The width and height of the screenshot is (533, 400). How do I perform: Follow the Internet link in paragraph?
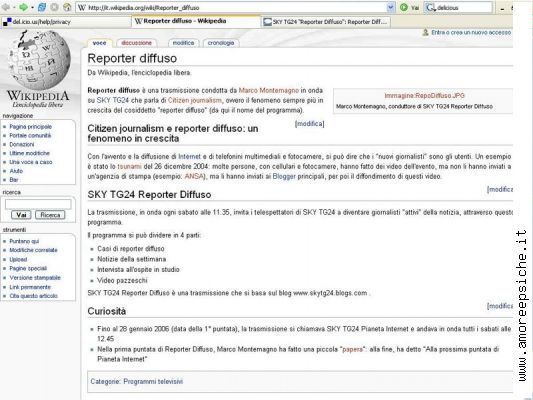(x=189, y=157)
